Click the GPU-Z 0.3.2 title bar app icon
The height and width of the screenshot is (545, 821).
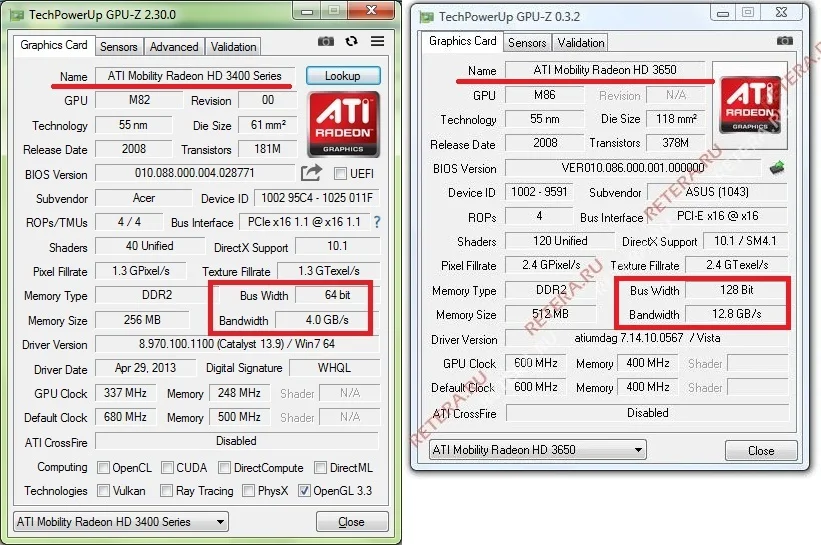[x=427, y=17]
